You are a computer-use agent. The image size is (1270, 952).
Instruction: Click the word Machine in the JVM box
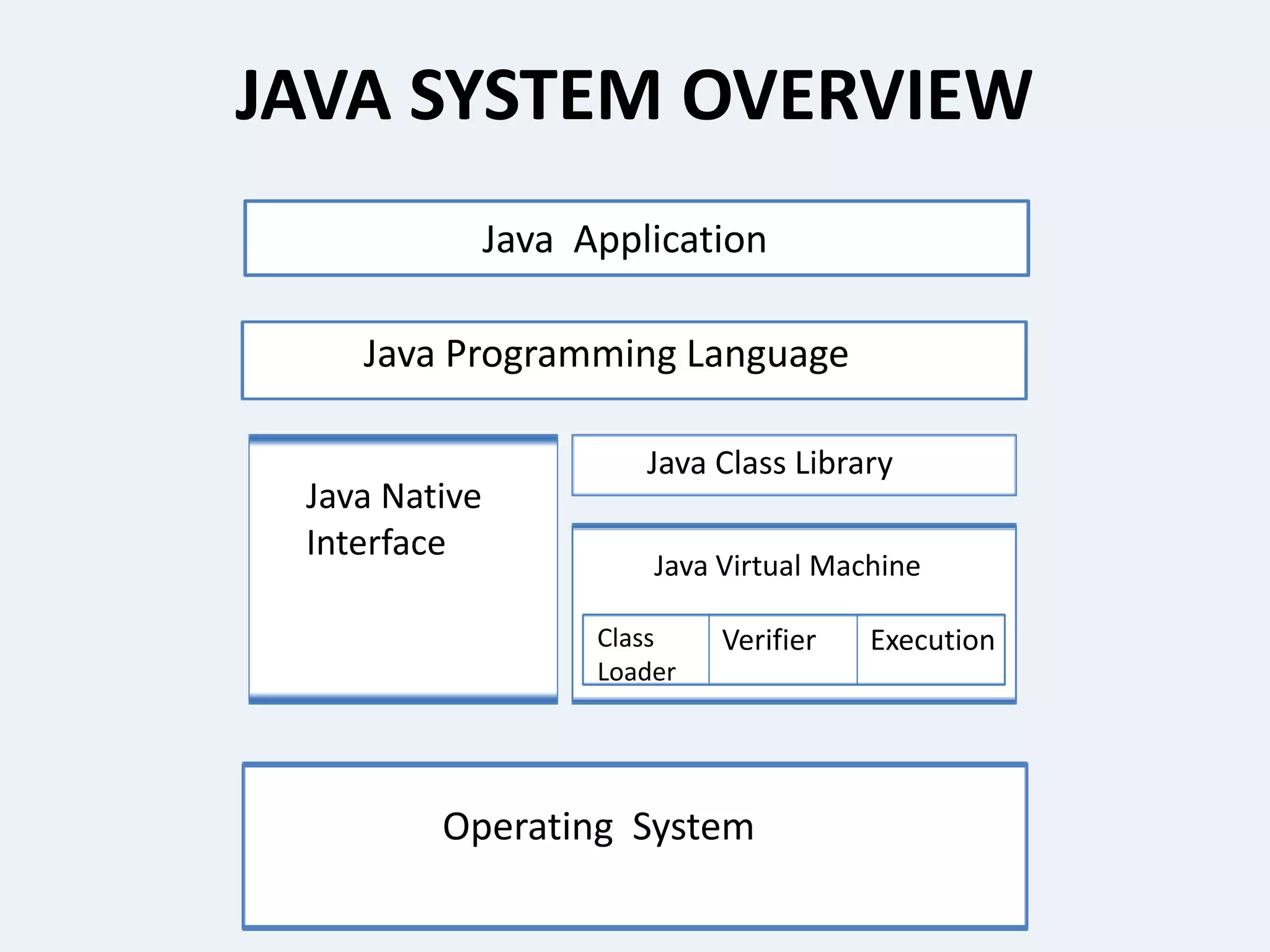click(865, 566)
